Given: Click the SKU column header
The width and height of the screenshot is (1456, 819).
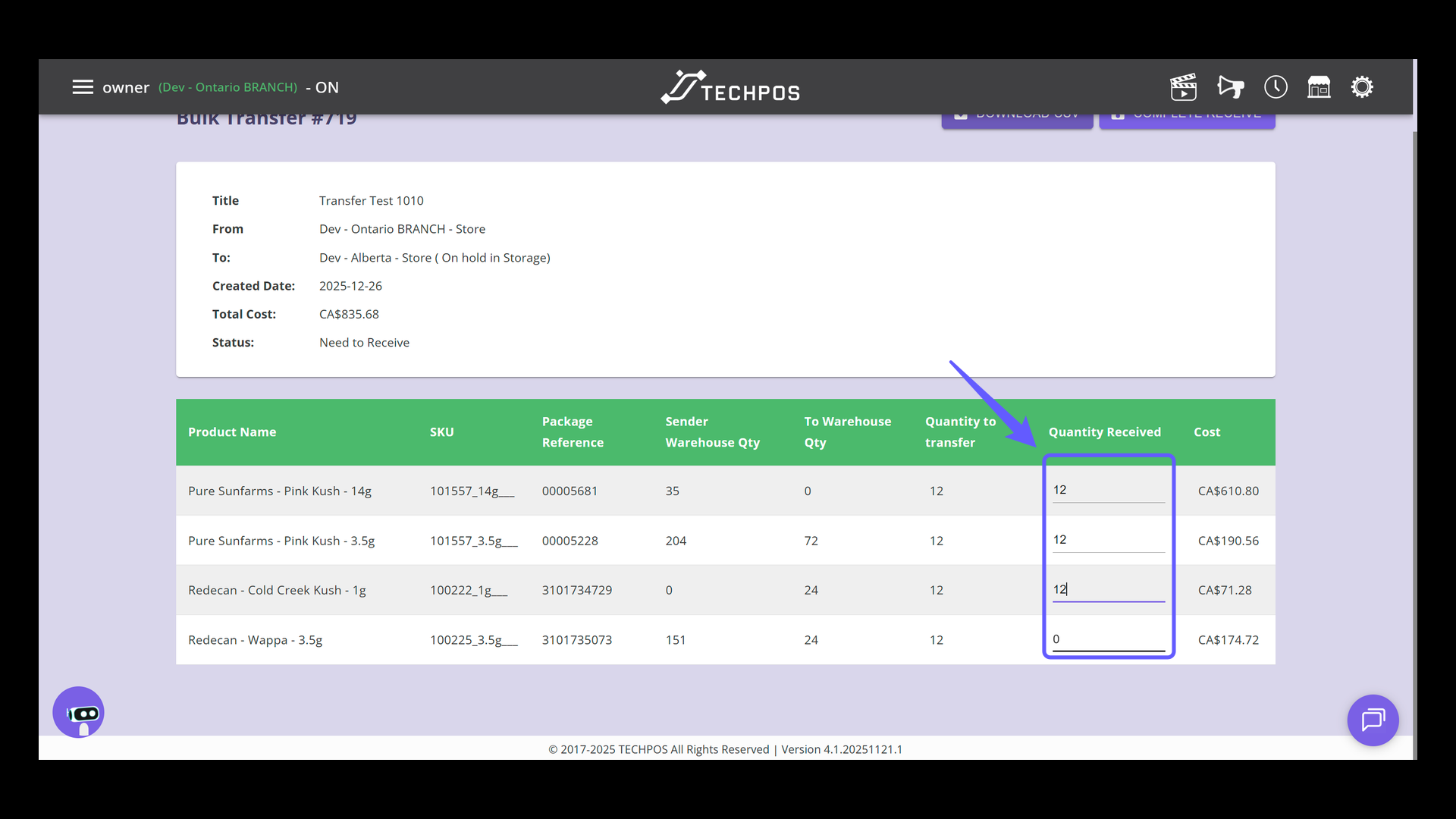Looking at the screenshot, I should [441, 432].
